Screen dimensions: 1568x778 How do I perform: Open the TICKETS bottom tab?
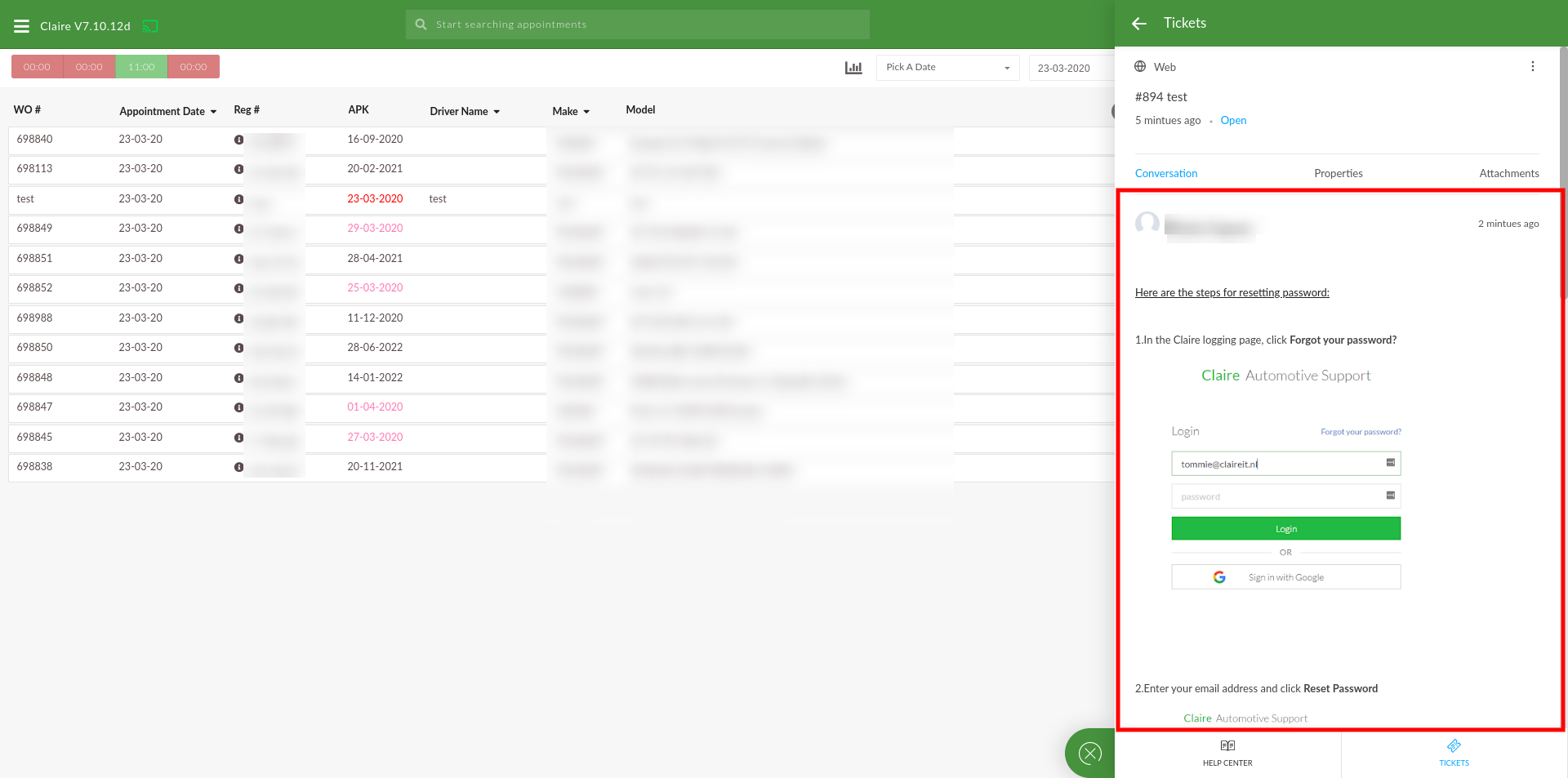[1454, 754]
